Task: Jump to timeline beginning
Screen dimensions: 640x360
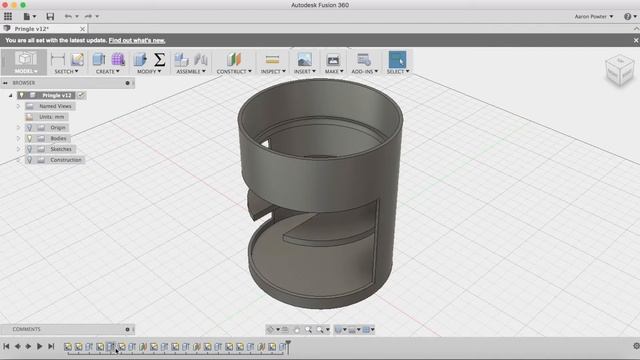Action: (6, 346)
